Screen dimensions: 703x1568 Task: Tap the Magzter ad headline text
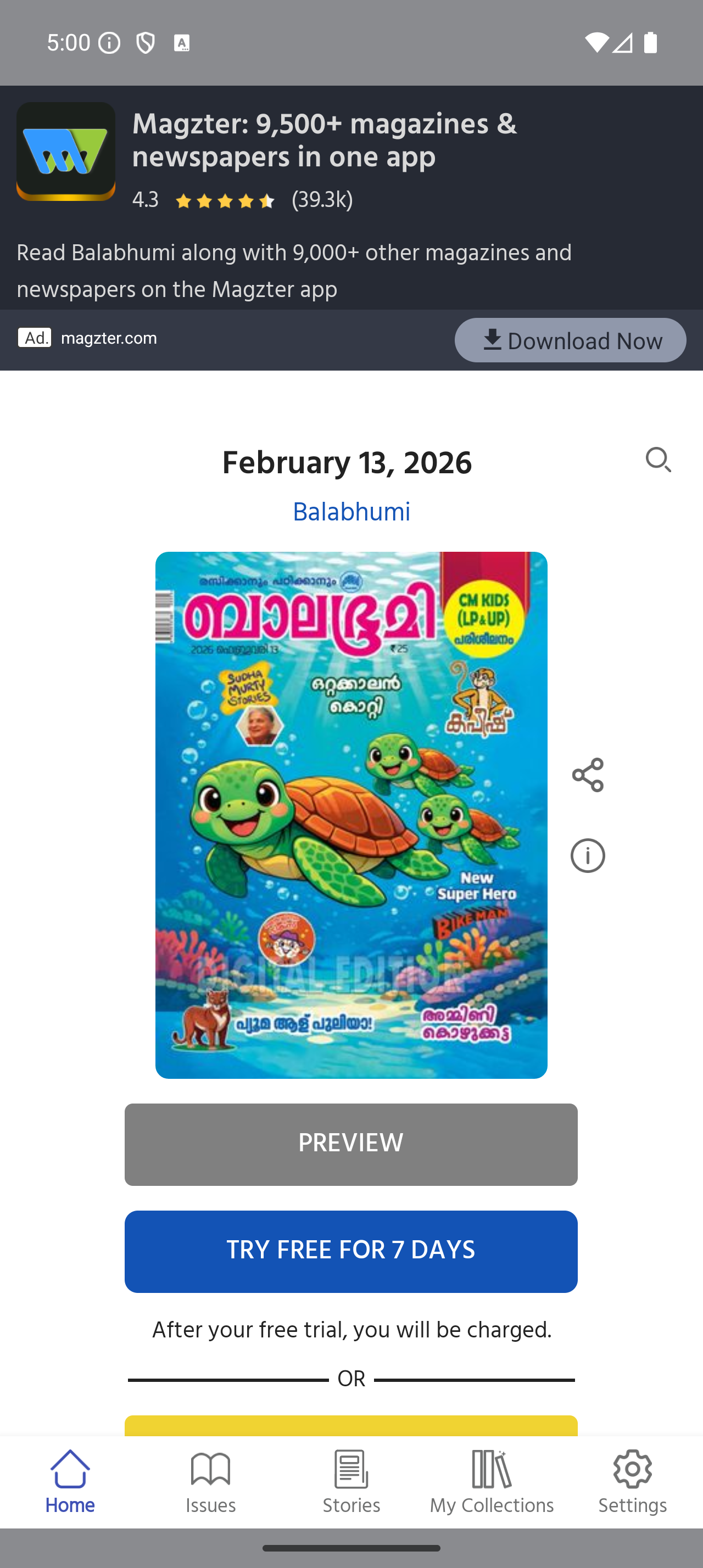325,141
